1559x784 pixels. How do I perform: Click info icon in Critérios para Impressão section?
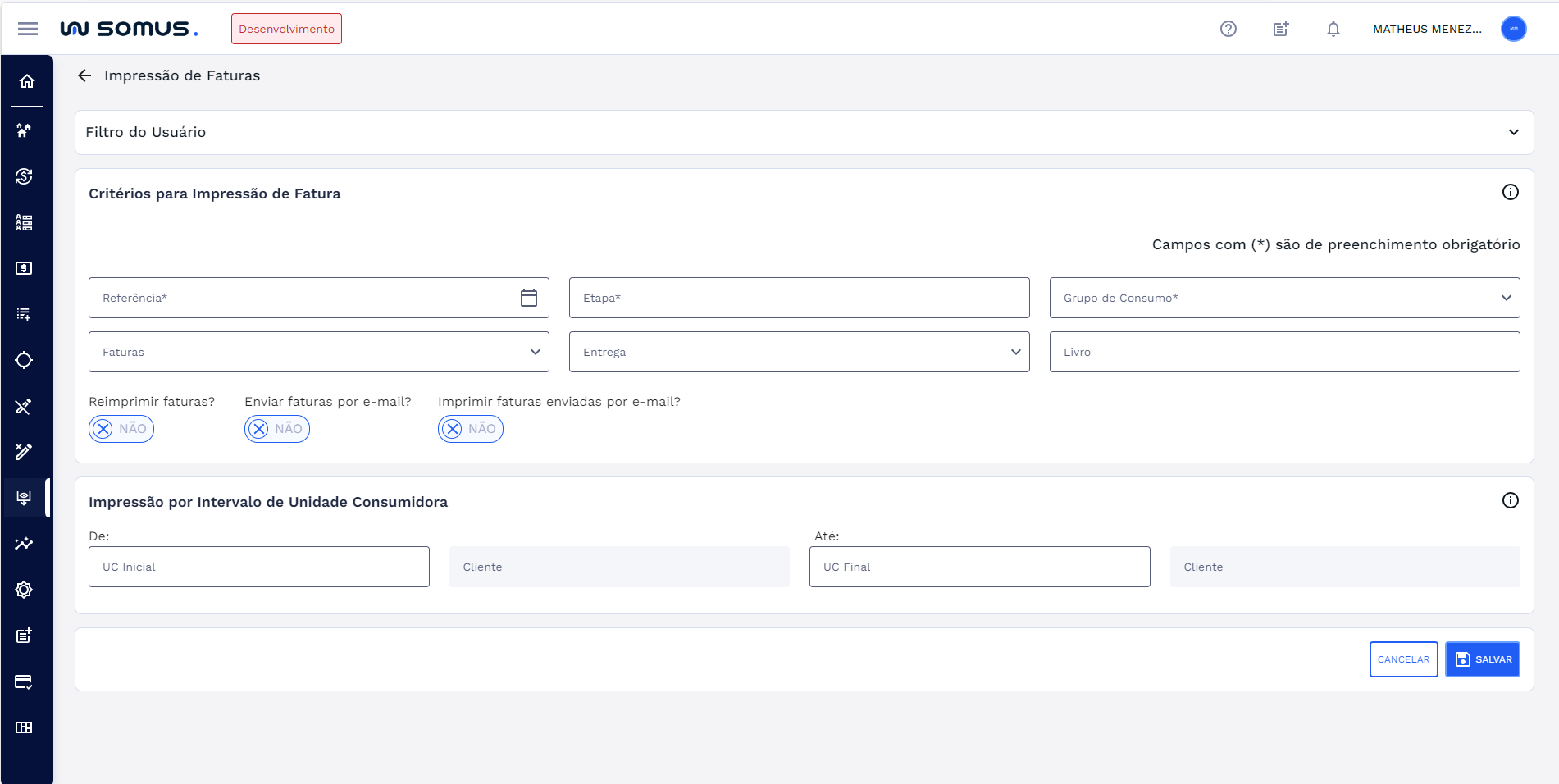pyautogui.click(x=1510, y=192)
